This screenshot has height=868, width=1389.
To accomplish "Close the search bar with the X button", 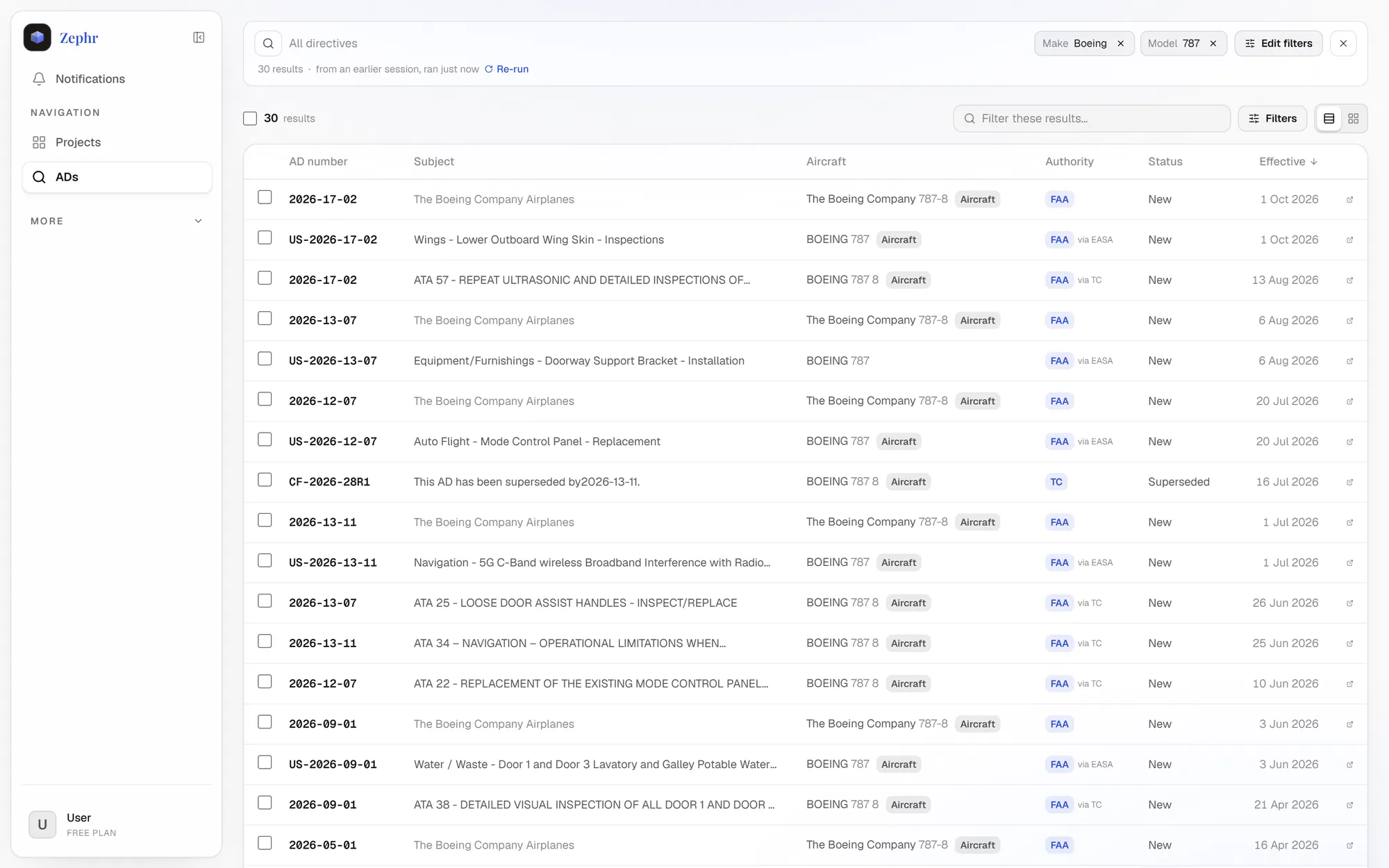I will point(1343,43).
